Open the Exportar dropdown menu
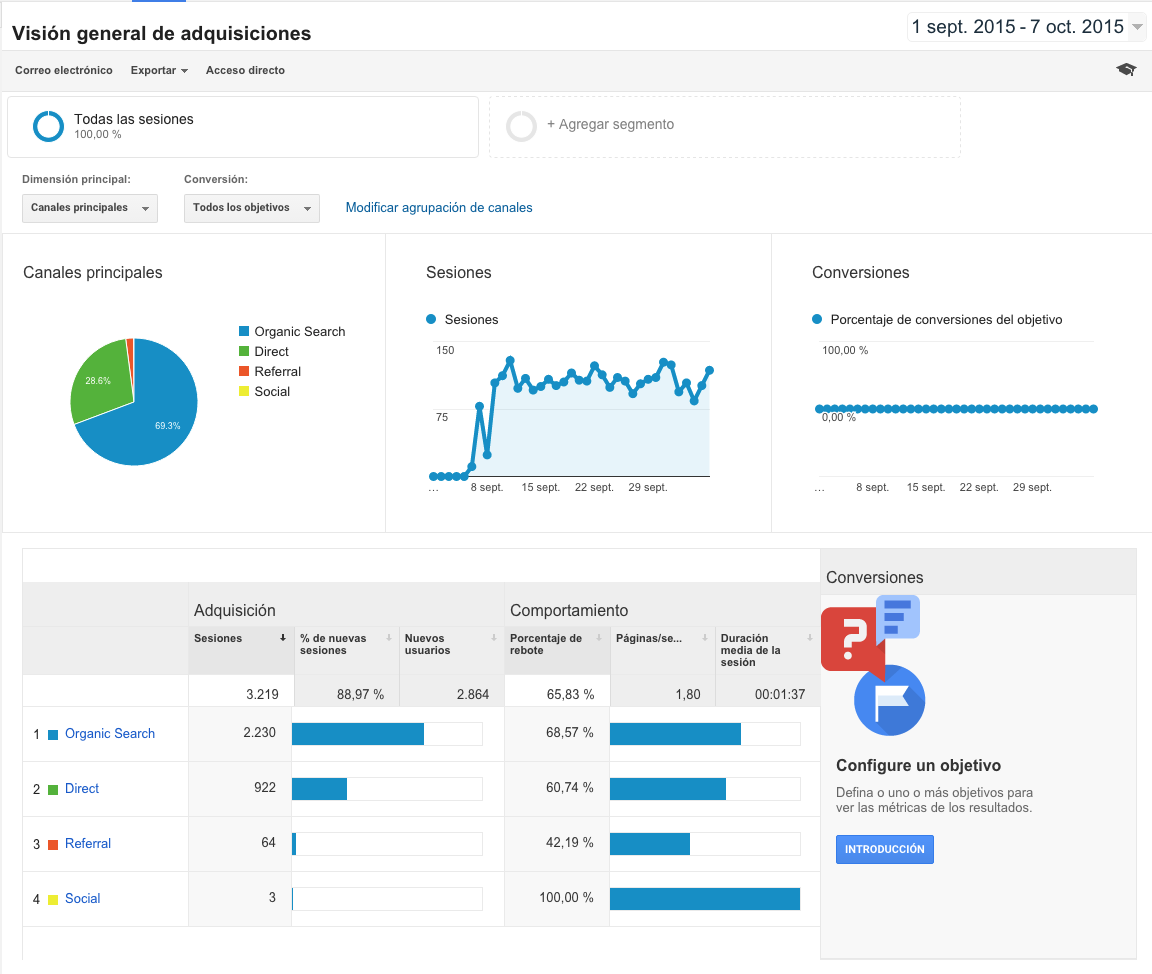1152x974 pixels. click(x=159, y=70)
